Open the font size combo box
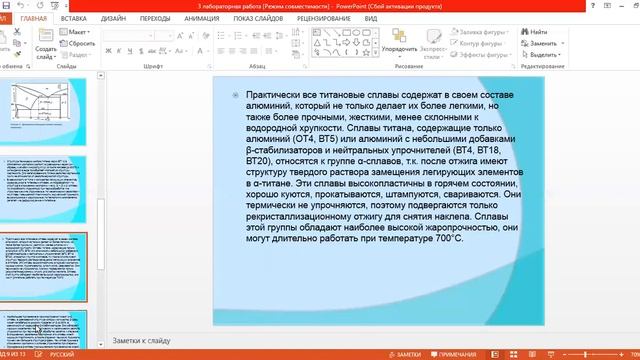 coord(164,36)
